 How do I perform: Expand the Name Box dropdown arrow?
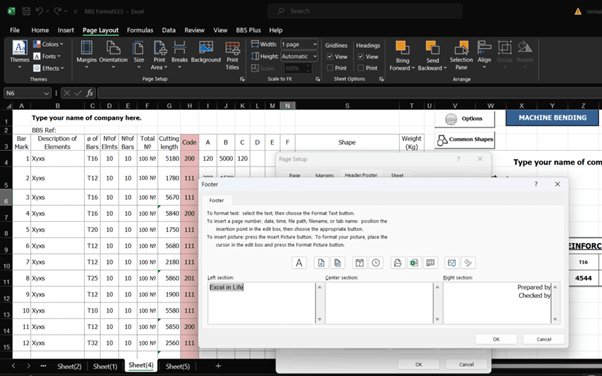(x=46, y=93)
